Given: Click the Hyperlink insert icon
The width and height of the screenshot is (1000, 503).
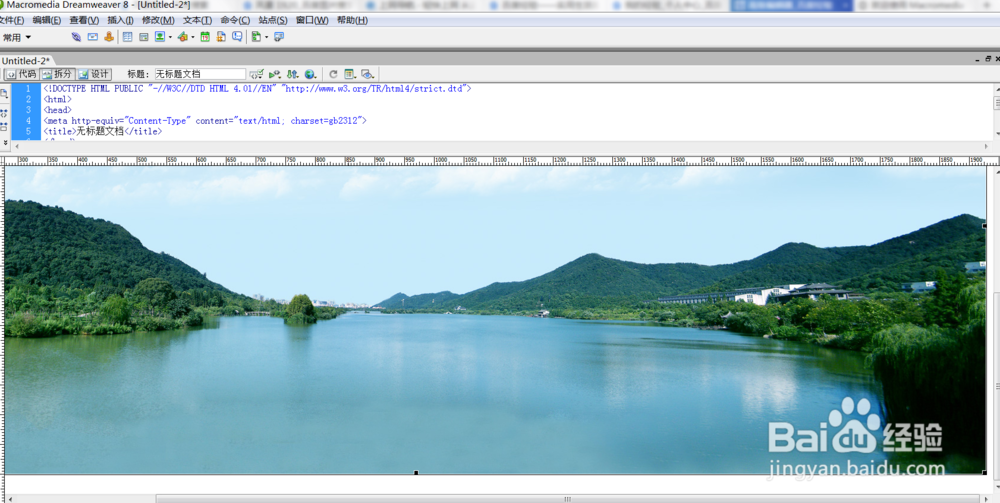Looking at the screenshot, I should point(76,37).
